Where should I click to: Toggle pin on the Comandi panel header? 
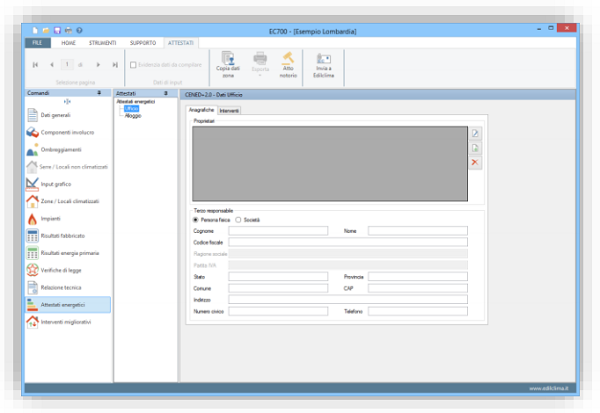(98, 92)
